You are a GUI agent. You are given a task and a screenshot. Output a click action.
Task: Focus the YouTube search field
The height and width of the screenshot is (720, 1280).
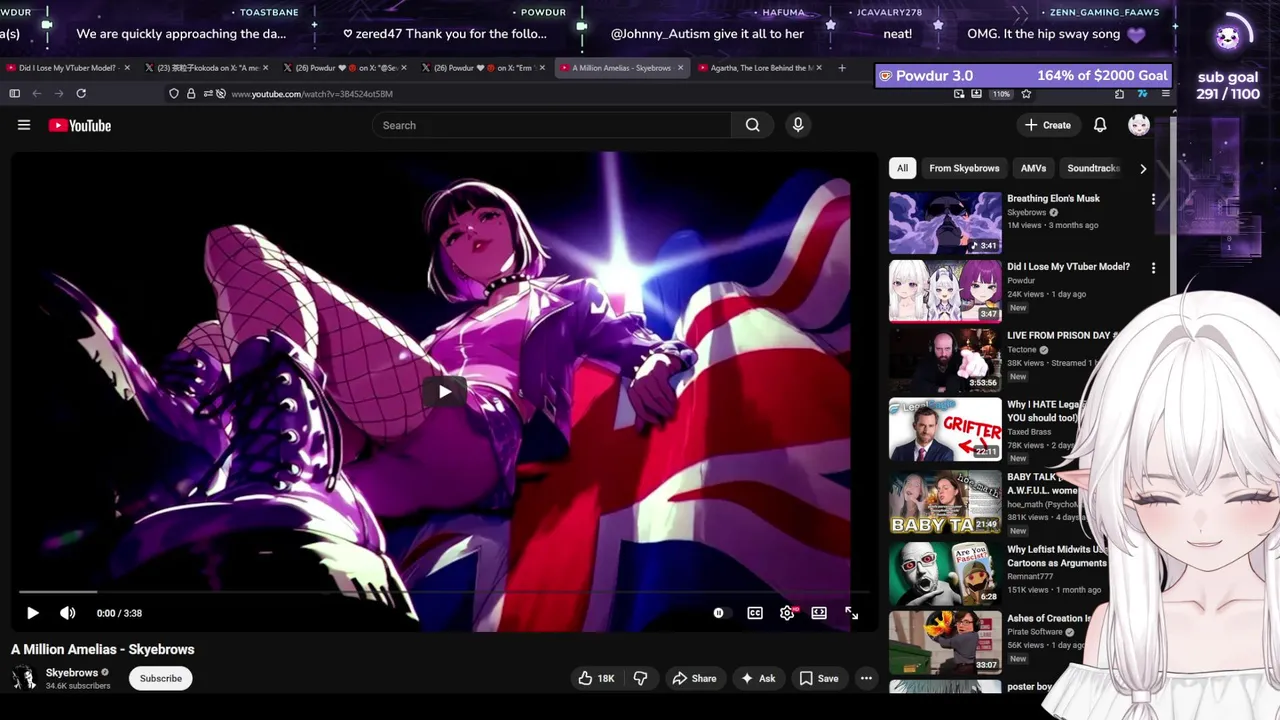click(x=552, y=125)
